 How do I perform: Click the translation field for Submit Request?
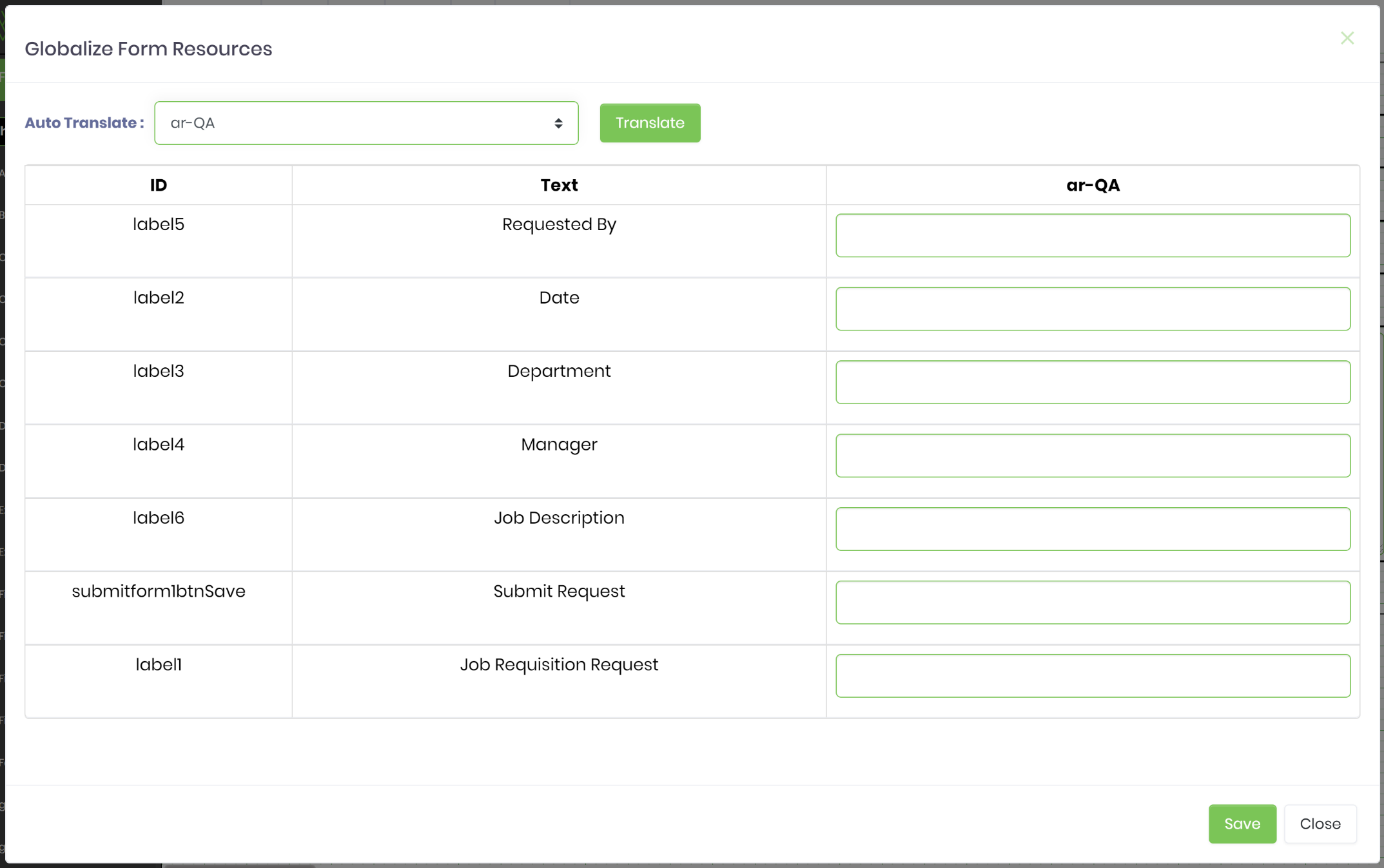pos(1093,603)
